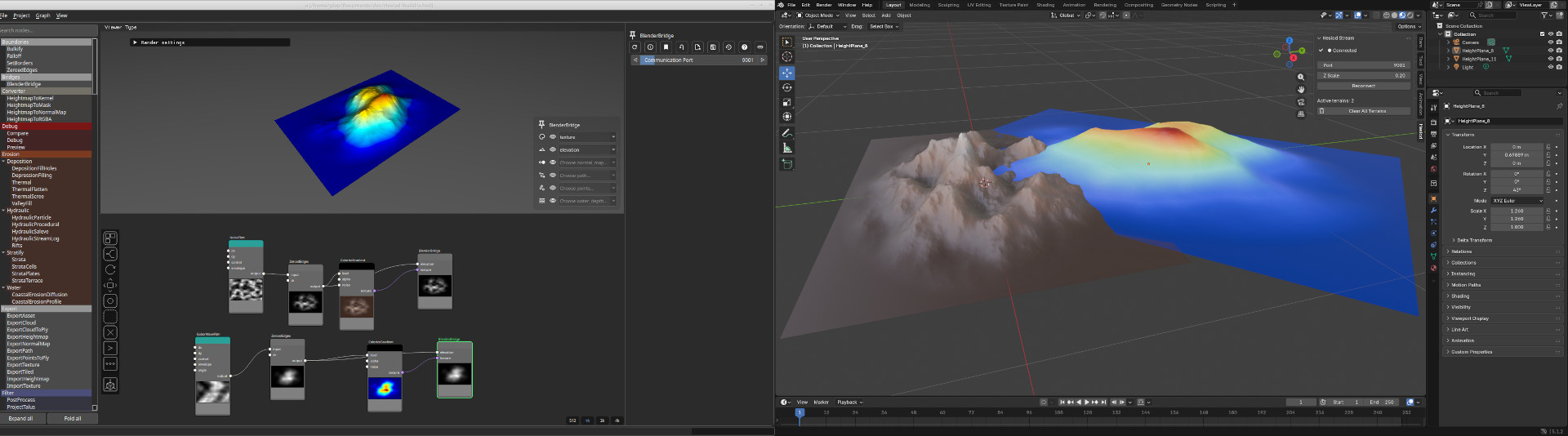Click the Expand all button
The image size is (1568, 436).
pyautogui.click(x=21, y=419)
